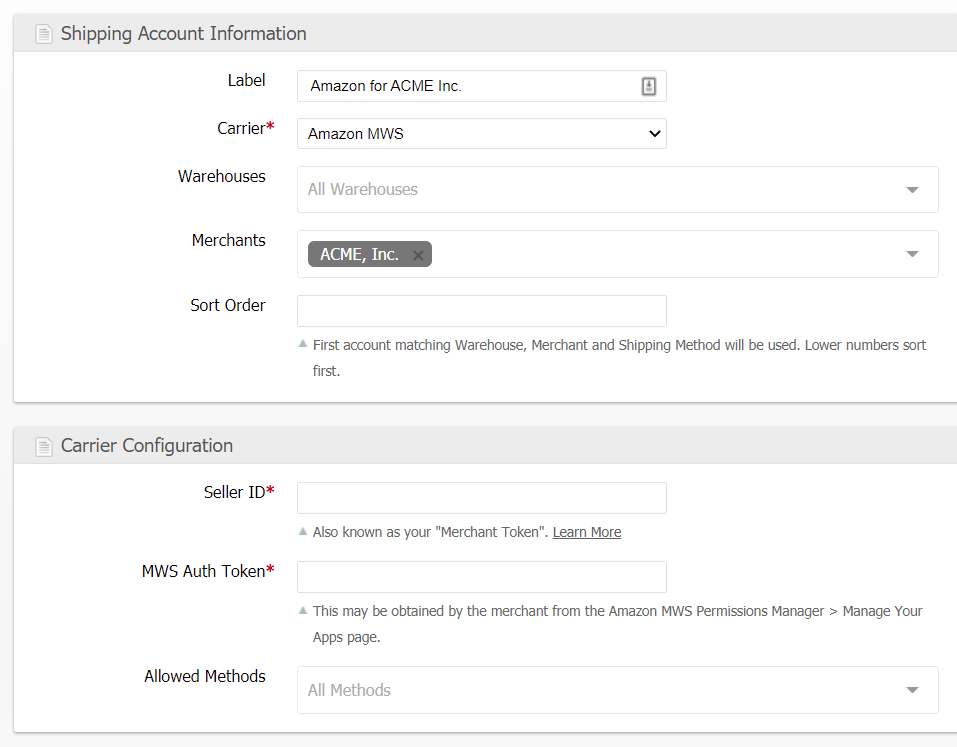Screen dimensions: 957x747
Task: Open the Carrier dropdown showing Amazon MWS
Action: (481, 133)
